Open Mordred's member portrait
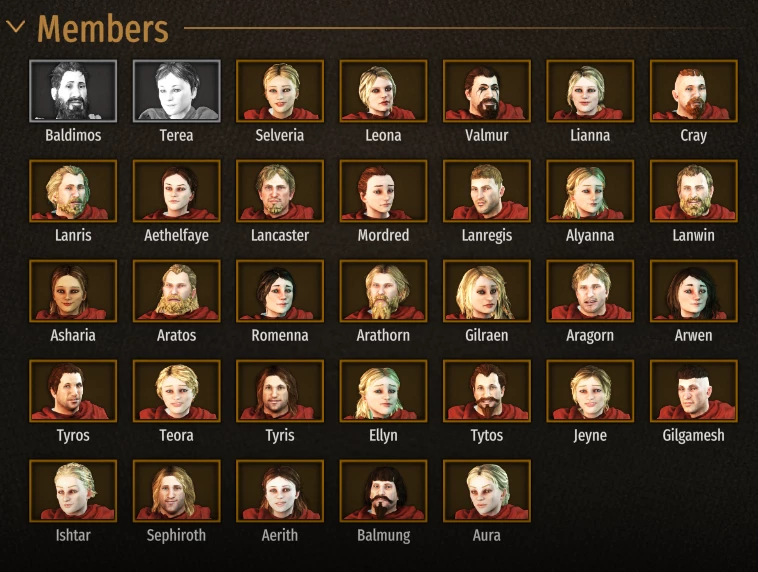Screen dimensions: 758x572 click(x=383, y=191)
